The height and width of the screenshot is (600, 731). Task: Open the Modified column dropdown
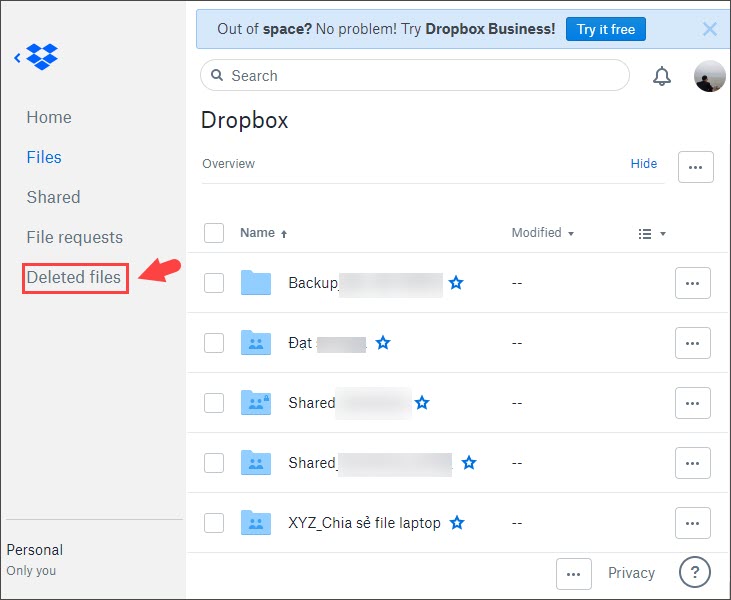[543, 233]
